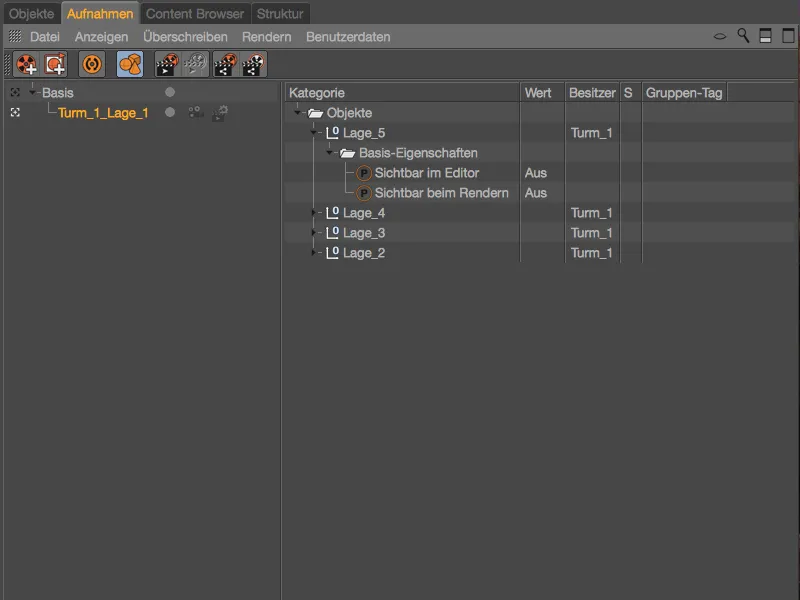Image resolution: width=800 pixels, height=600 pixels.
Task: Click the toolbar grip handle beside the icons
Action: (x=7, y=64)
